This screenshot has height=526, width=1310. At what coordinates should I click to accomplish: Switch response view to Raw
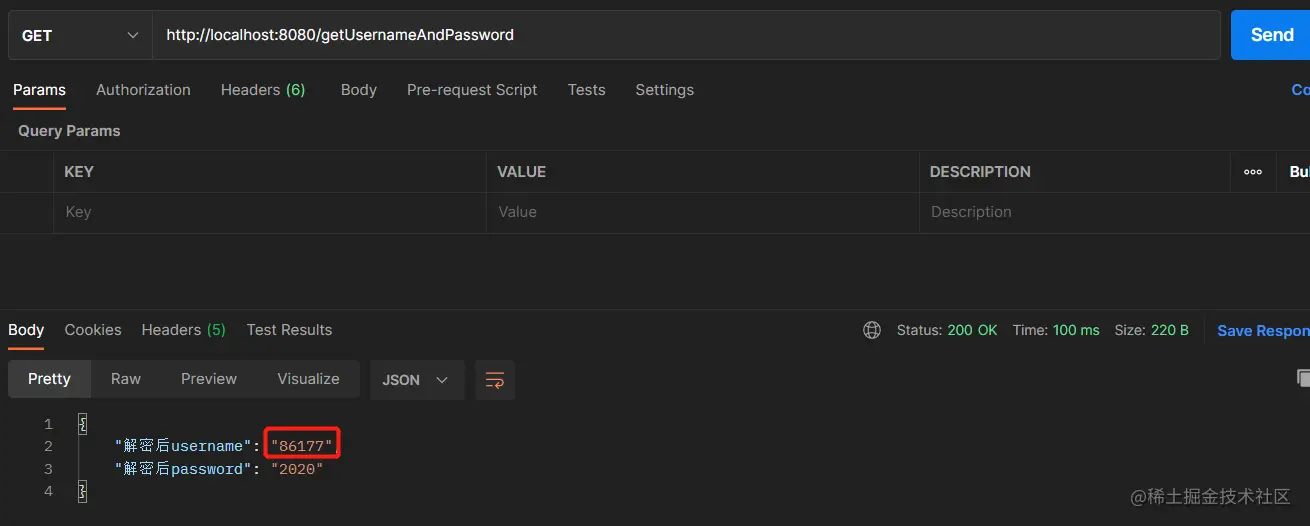coord(126,379)
